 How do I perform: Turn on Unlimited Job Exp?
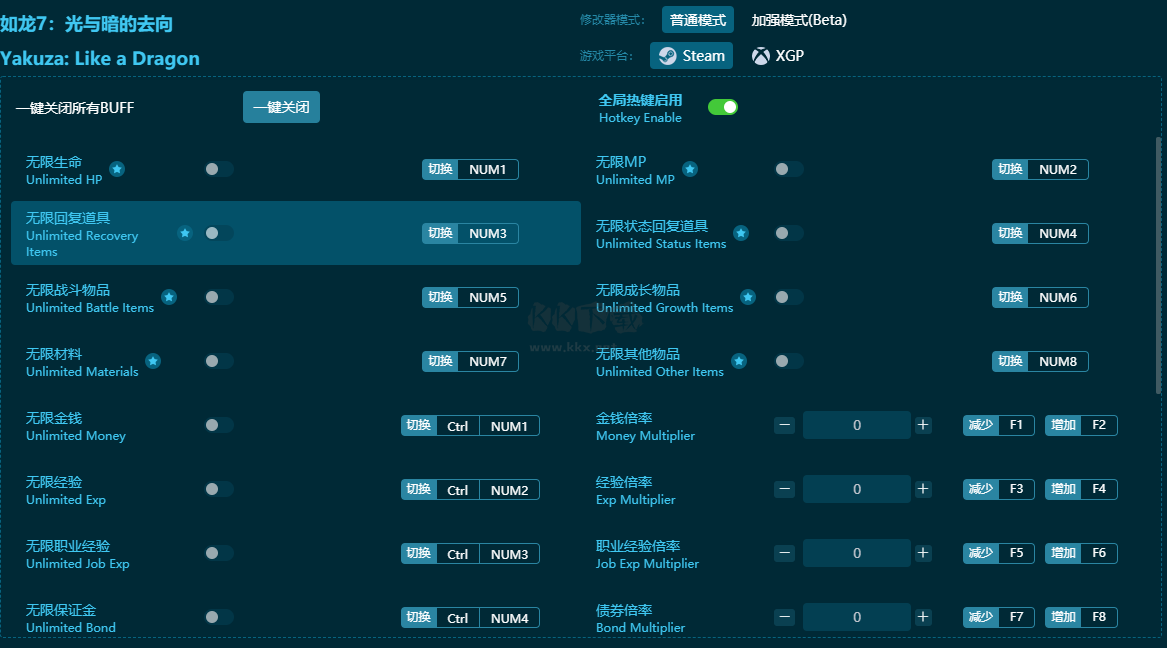[219, 553]
